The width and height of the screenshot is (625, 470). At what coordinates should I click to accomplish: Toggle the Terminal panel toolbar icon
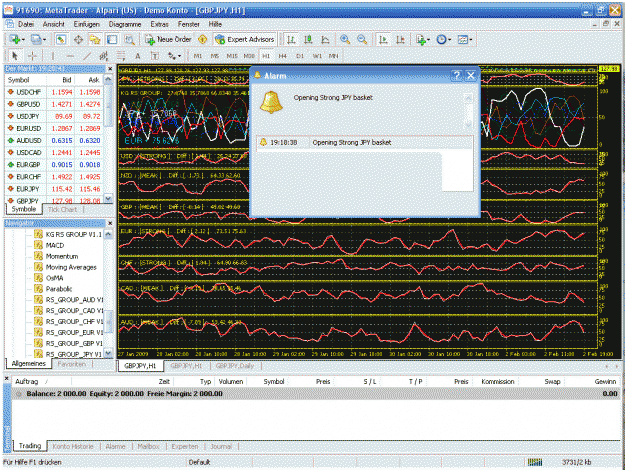(x=112, y=39)
